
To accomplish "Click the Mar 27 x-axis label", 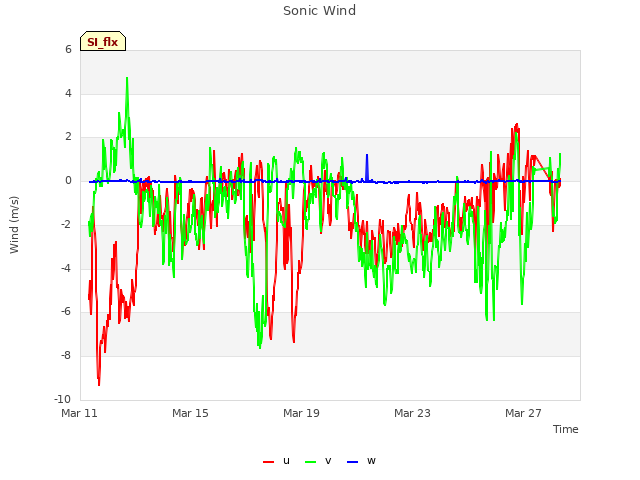I will tap(523, 413).
